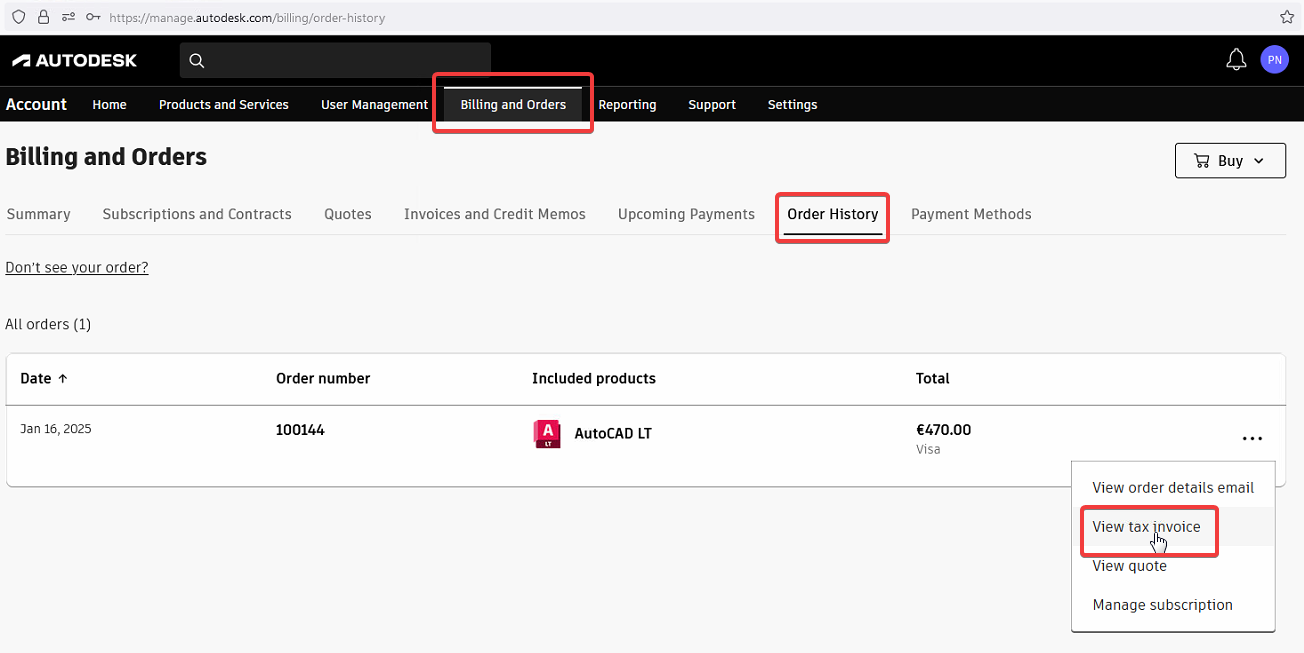Image resolution: width=1304 pixels, height=653 pixels.
Task: Open the notifications bell
Action: click(x=1236, y=60)
